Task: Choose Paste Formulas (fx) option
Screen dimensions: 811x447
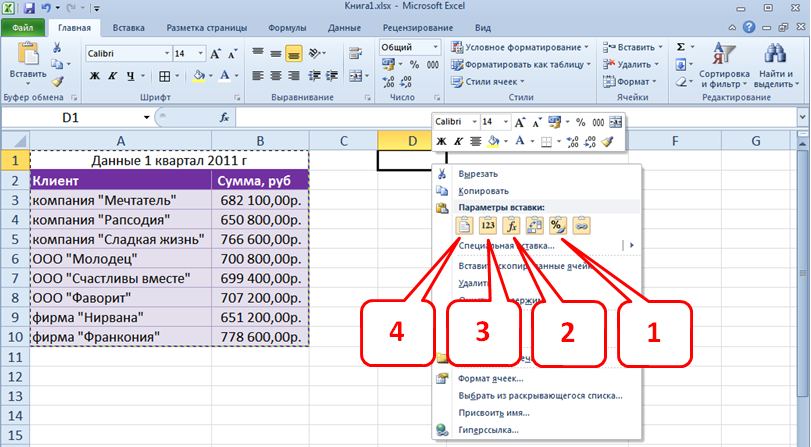Action: click(512, 226)
